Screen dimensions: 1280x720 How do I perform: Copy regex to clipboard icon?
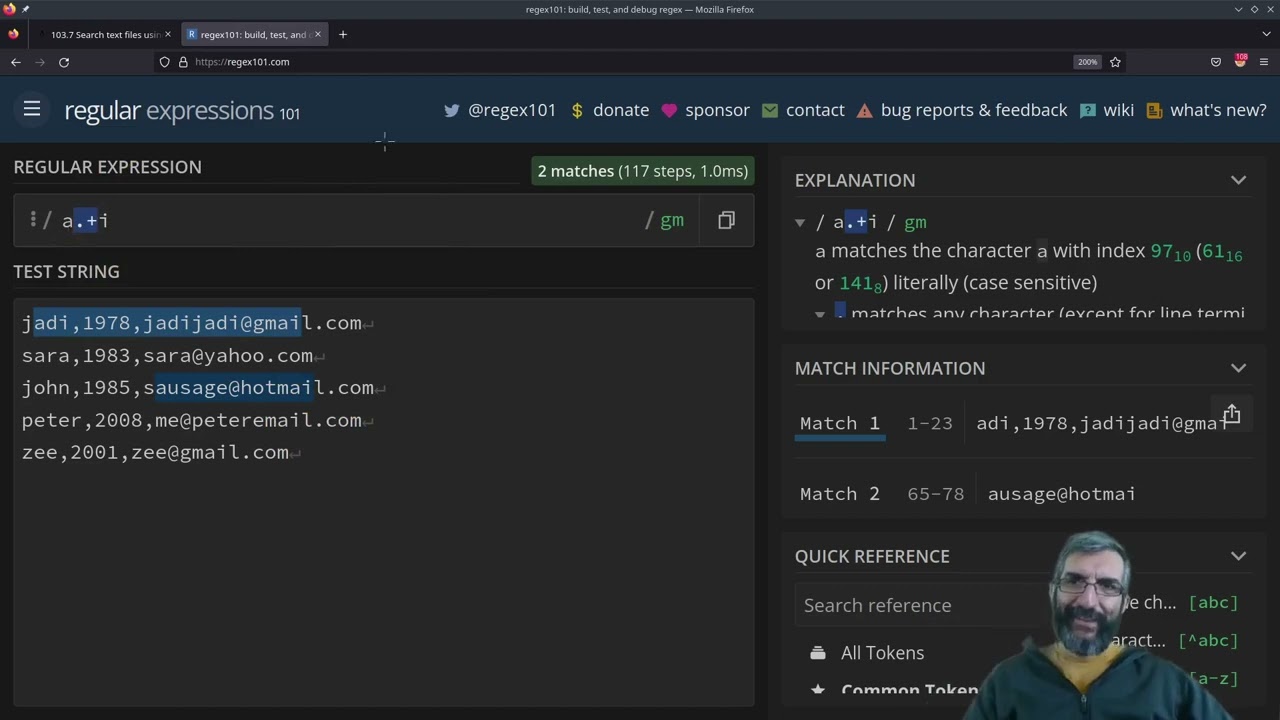pyautogui.click(x=726, y=220)
